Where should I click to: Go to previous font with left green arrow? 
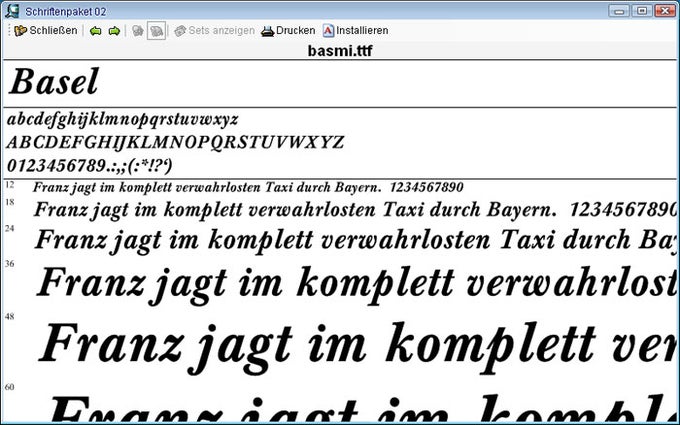click(x=95, y=31)
